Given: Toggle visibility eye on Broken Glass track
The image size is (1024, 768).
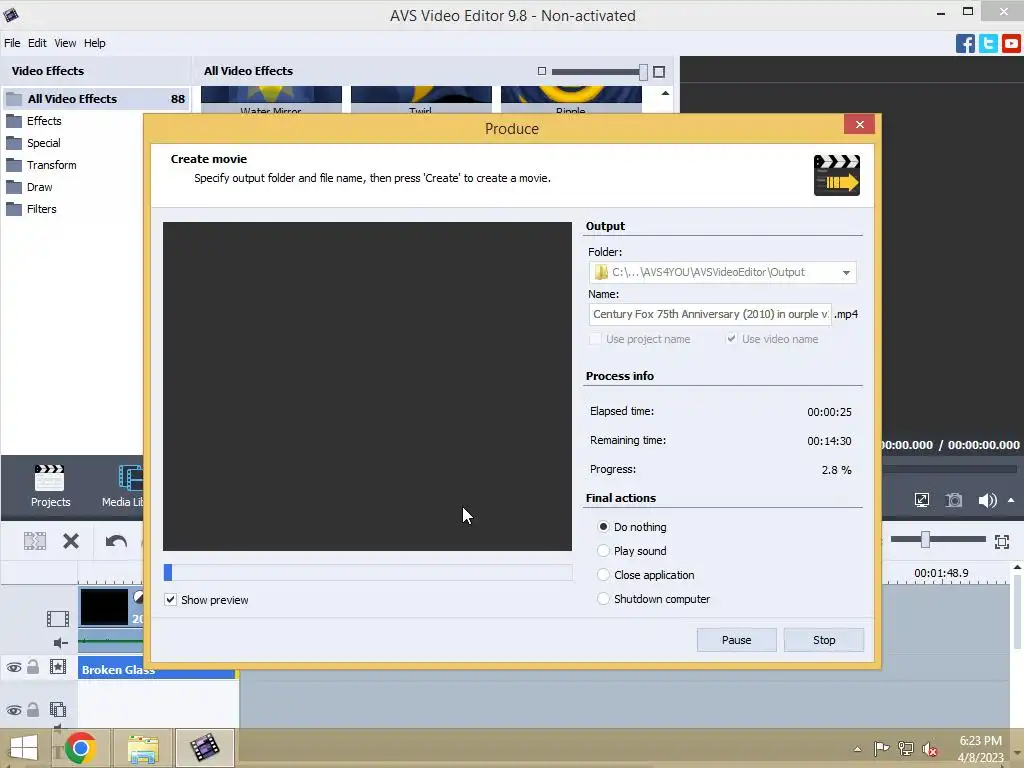Looking at the screenshot, I should coord(14,667).
